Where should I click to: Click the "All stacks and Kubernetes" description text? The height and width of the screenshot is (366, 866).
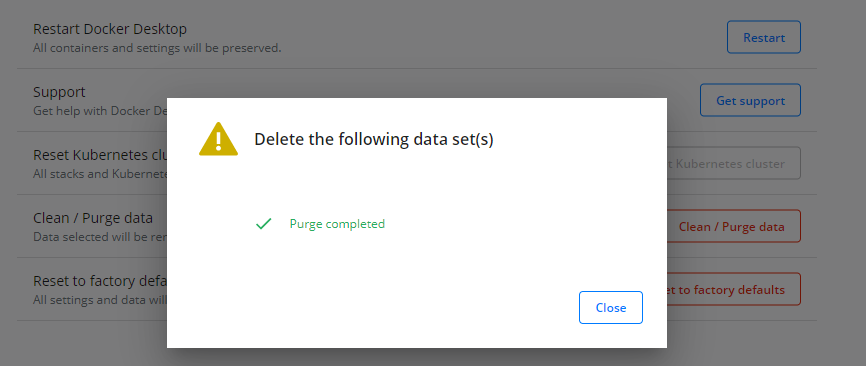(100, 174)
